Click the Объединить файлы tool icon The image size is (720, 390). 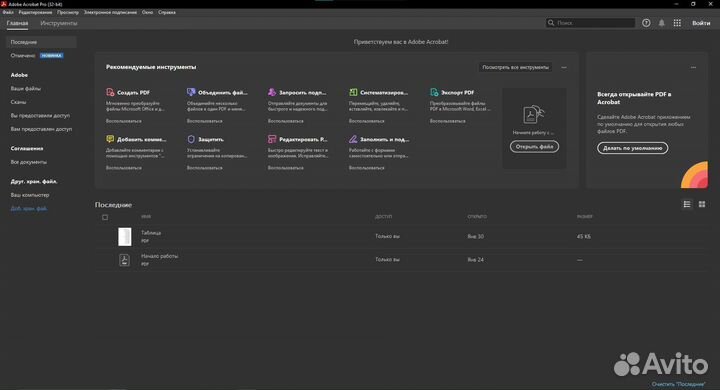[x=191, y=92]
